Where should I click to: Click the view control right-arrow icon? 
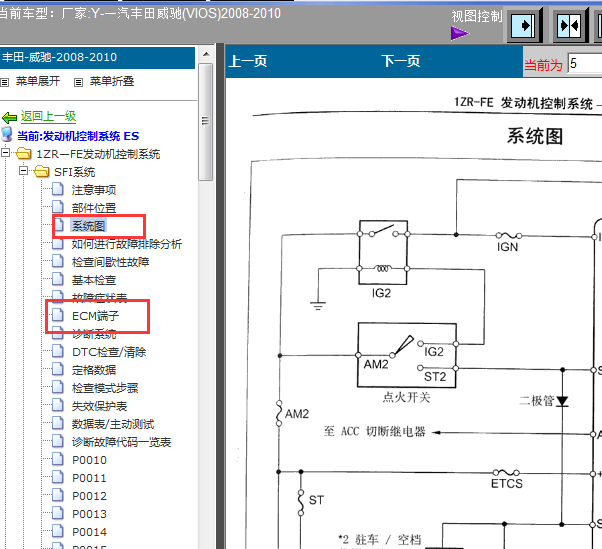[x=524, y=26]
